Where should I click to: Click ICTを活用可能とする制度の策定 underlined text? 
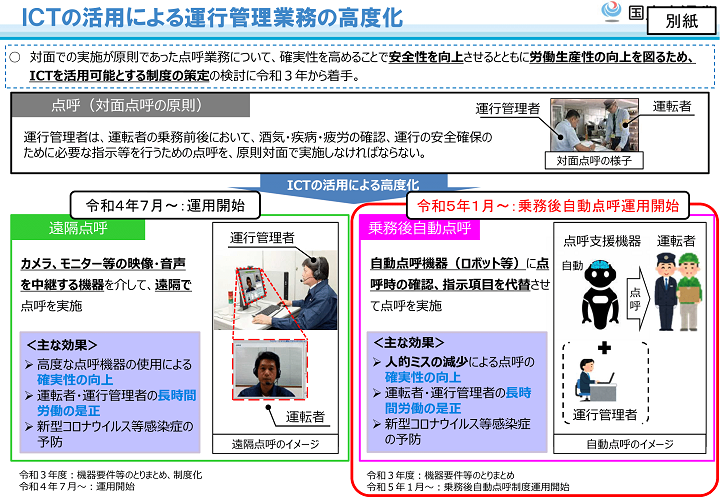click(x=119, y=75)
